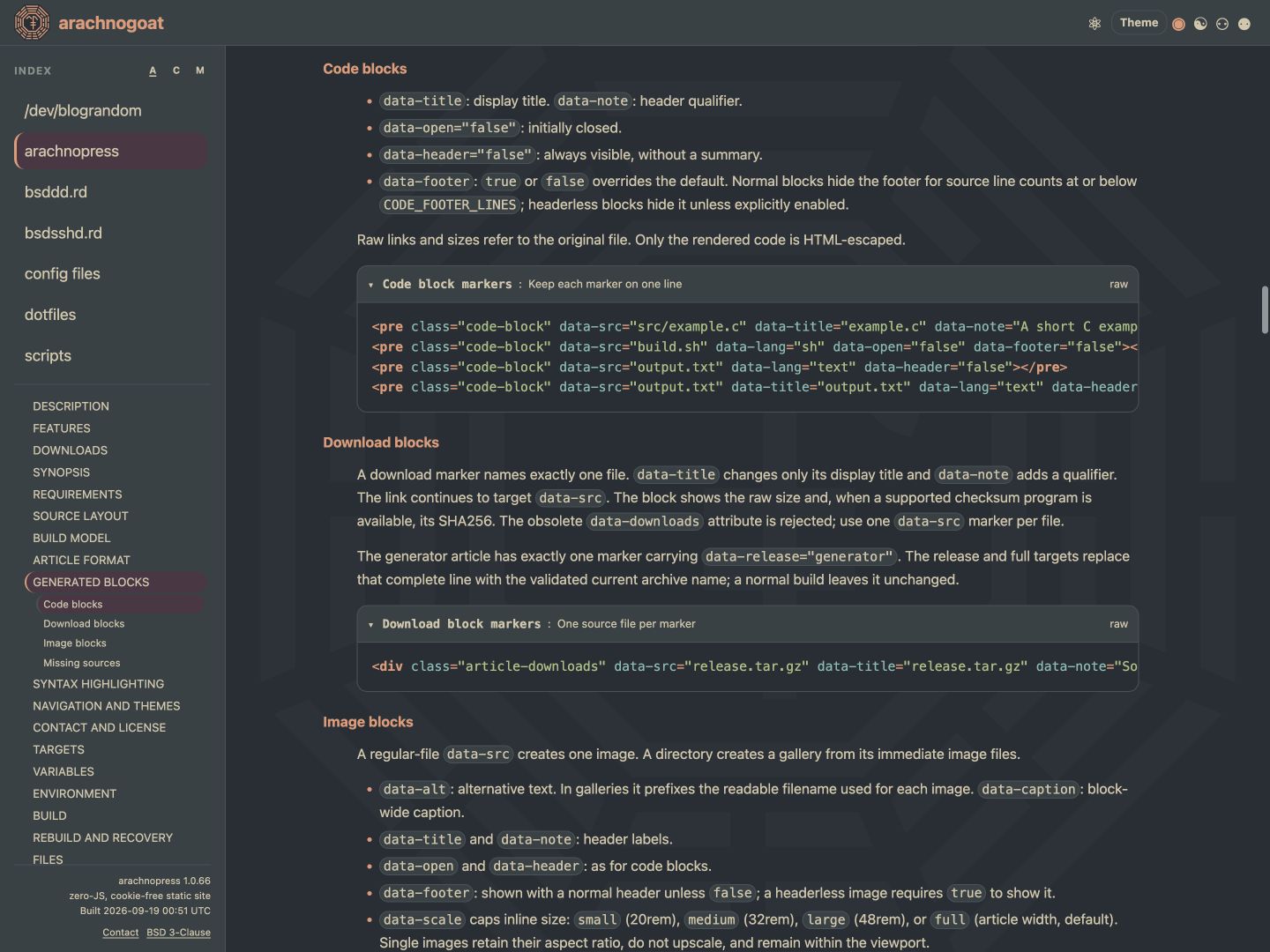This screenshot has width=1270, height=952.
Task: Select the light two-dot face theme icon
Action: coord(1244,24)
